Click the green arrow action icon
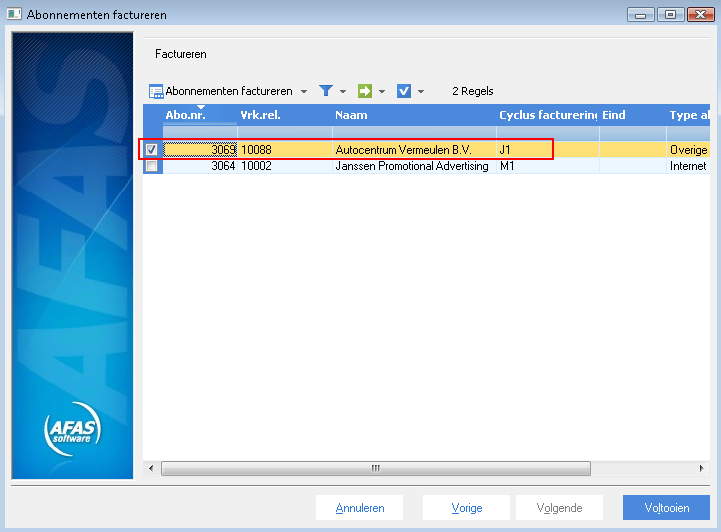Screen dimensions: 721x532 [x=365, y=91]
